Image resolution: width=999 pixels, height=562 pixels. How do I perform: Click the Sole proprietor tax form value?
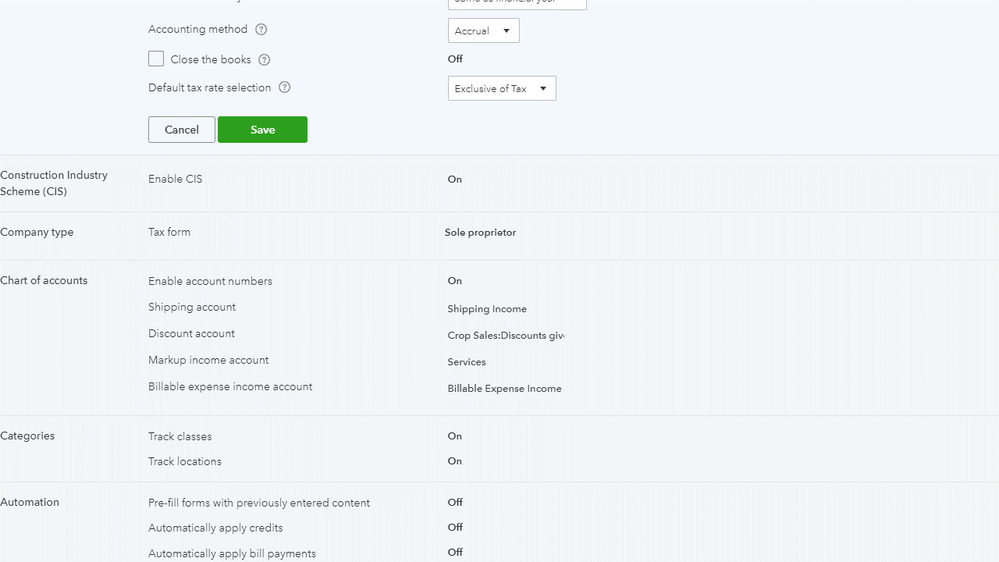480,232
